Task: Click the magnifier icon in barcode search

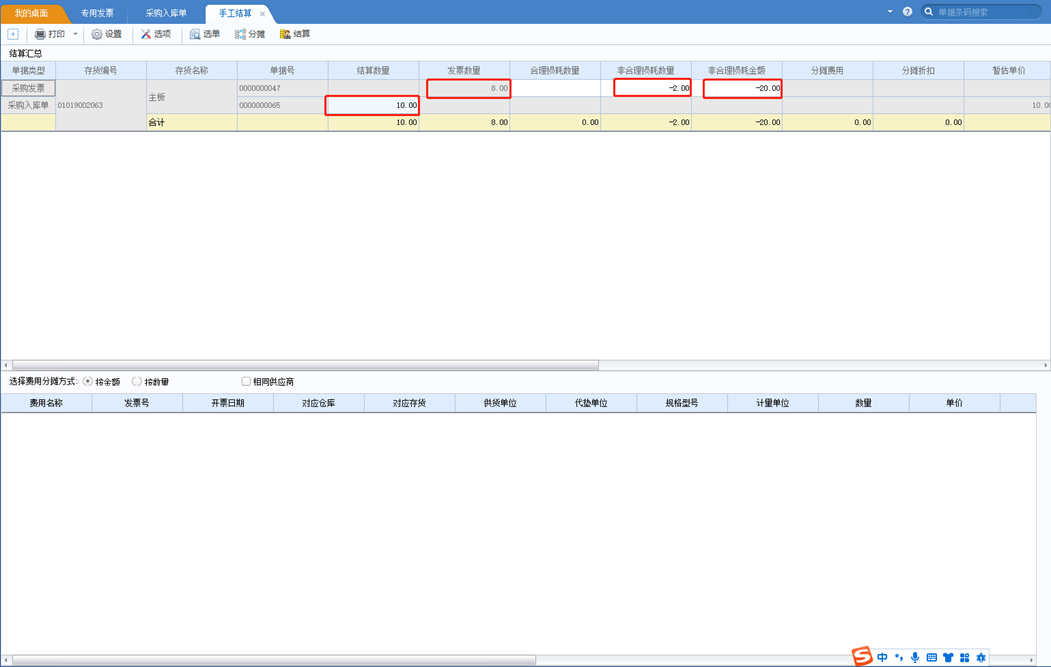Action: pyautogui.click(x=929, y=11)
